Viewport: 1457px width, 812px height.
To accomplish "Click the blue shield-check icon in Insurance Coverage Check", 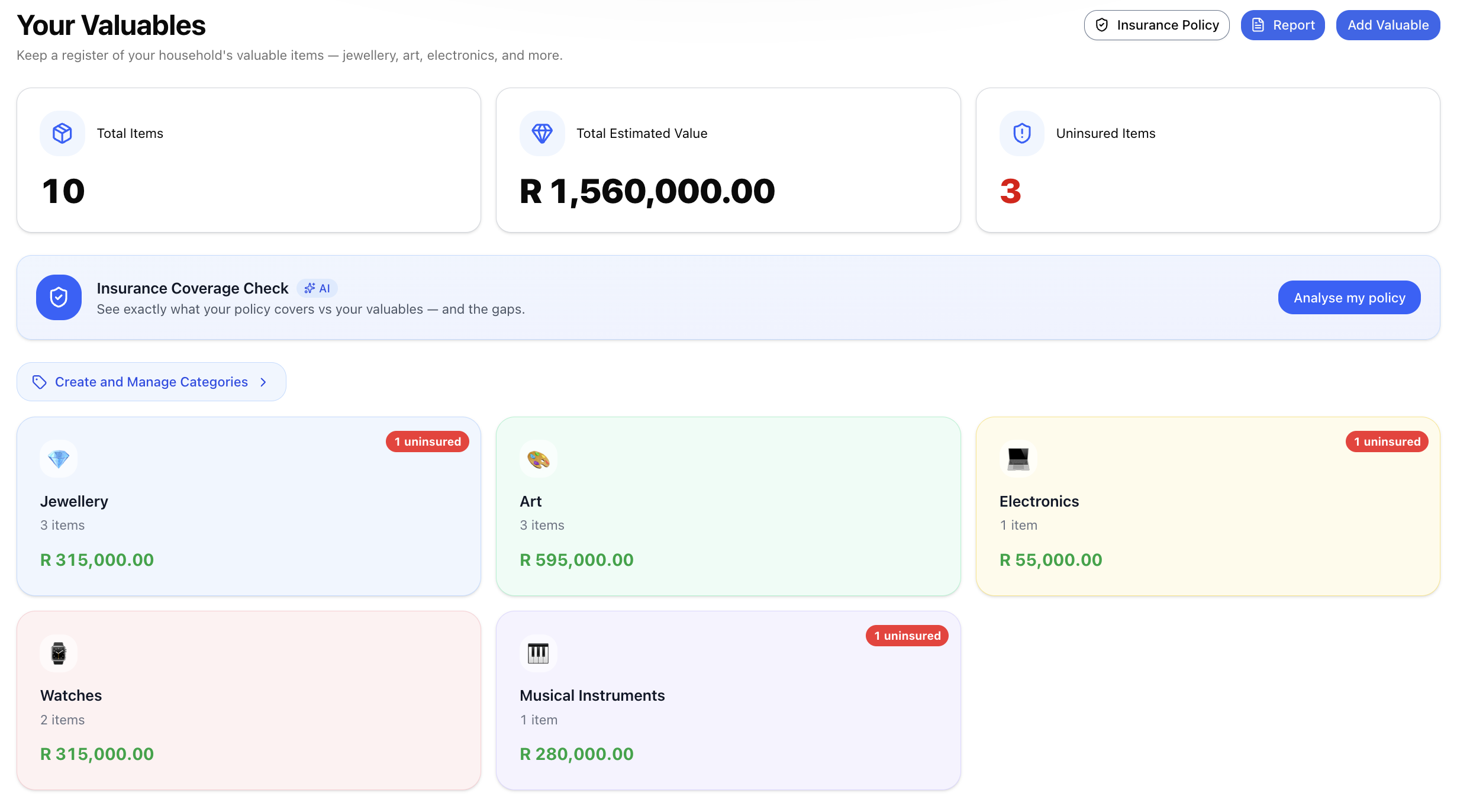I will pos(59,297).
